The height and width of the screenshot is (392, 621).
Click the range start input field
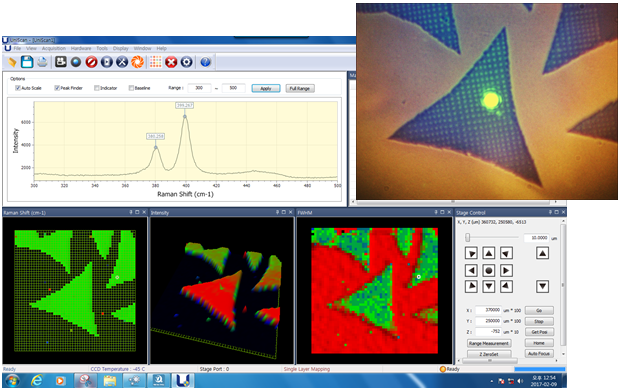coord(199,88)
